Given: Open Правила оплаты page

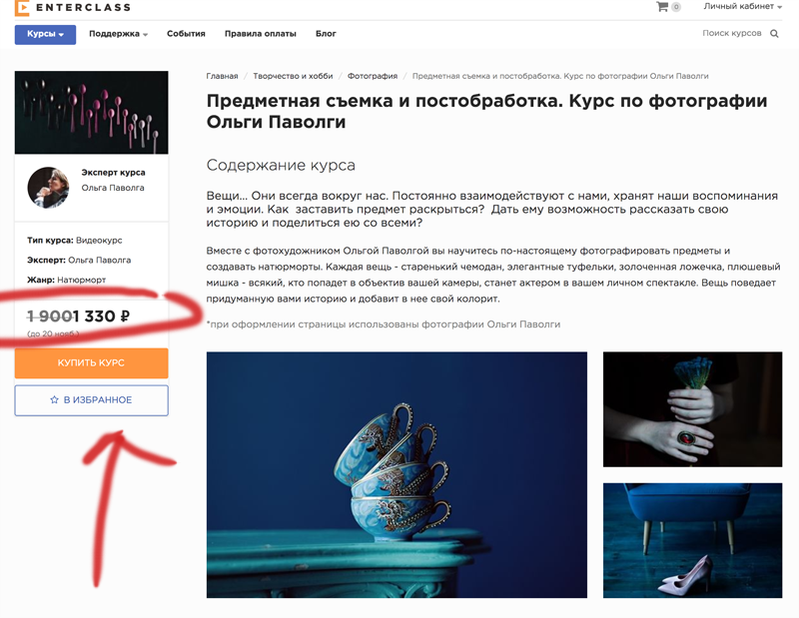Looking at the screenshot, I should pos(260,34).
